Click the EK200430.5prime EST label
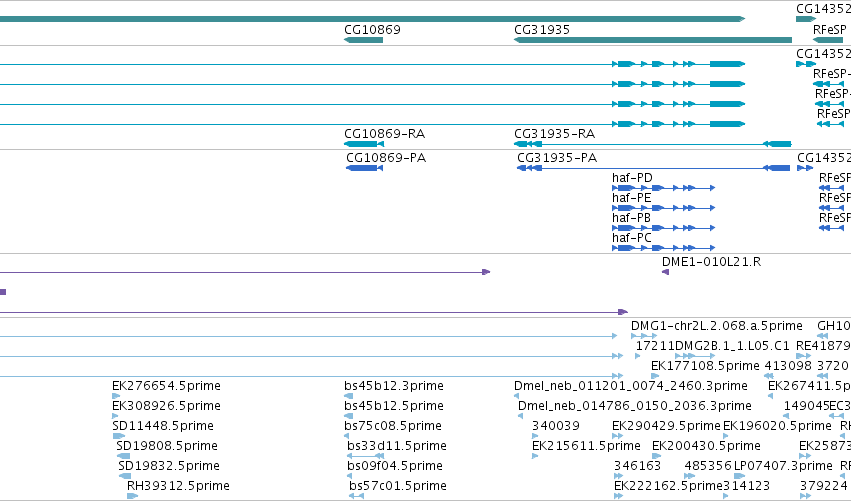Image resolution: width=851 pixels, height=501 pixels. [x=706, y=446]
